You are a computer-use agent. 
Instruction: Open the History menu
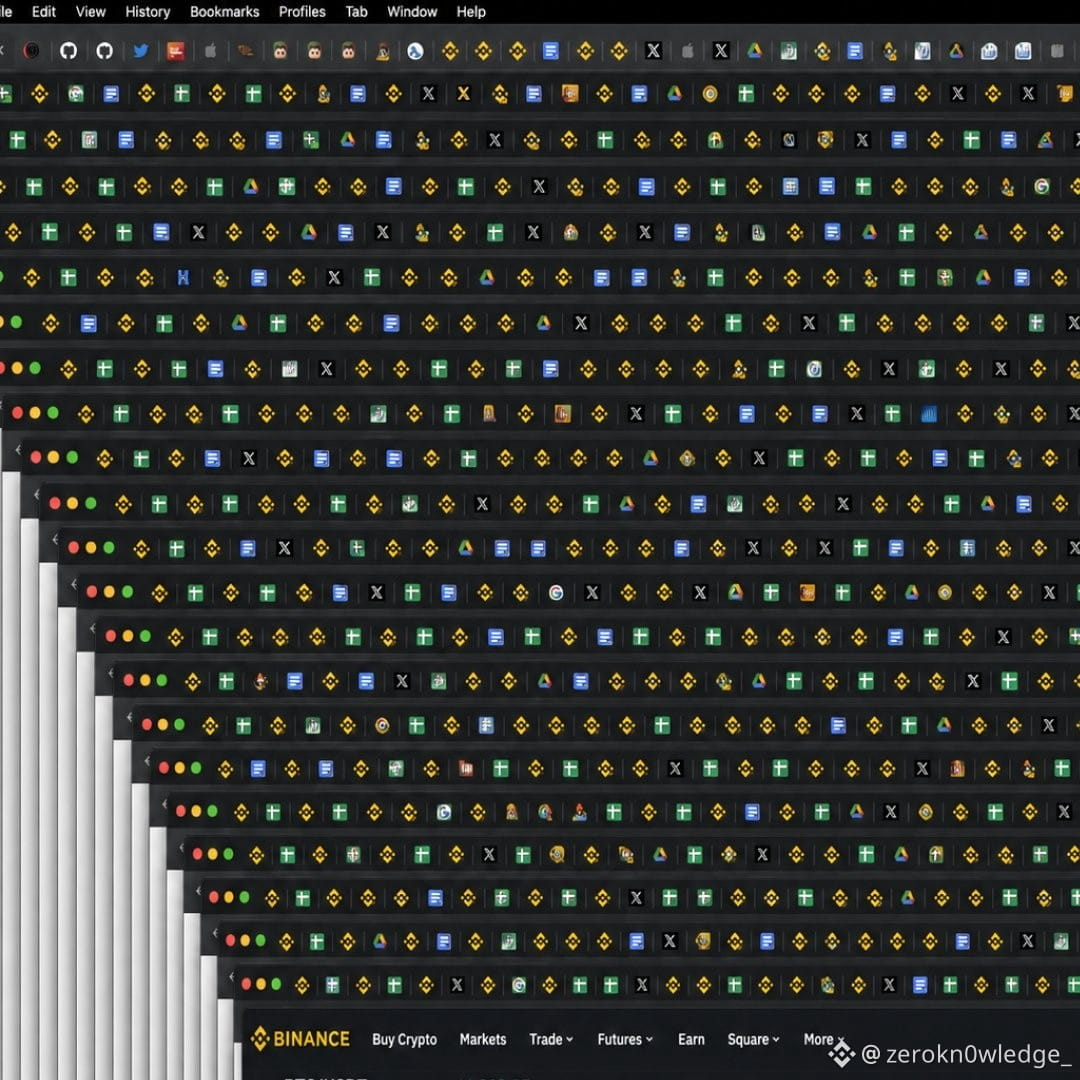147,12
